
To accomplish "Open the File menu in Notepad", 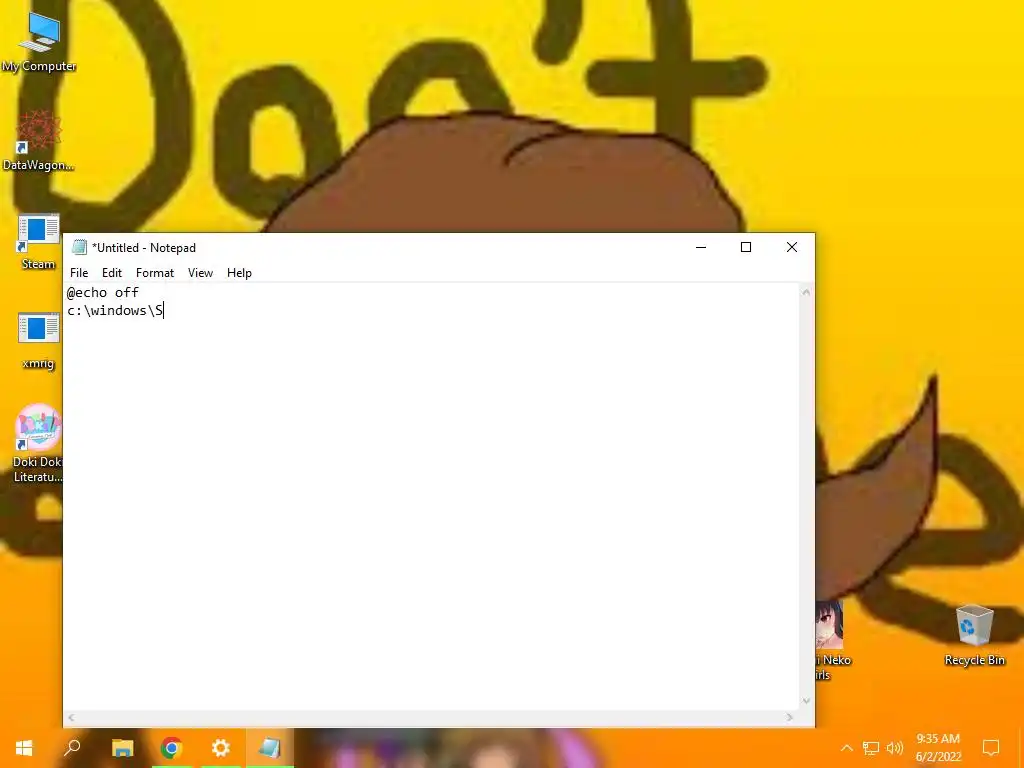I will tap(79, 273).
